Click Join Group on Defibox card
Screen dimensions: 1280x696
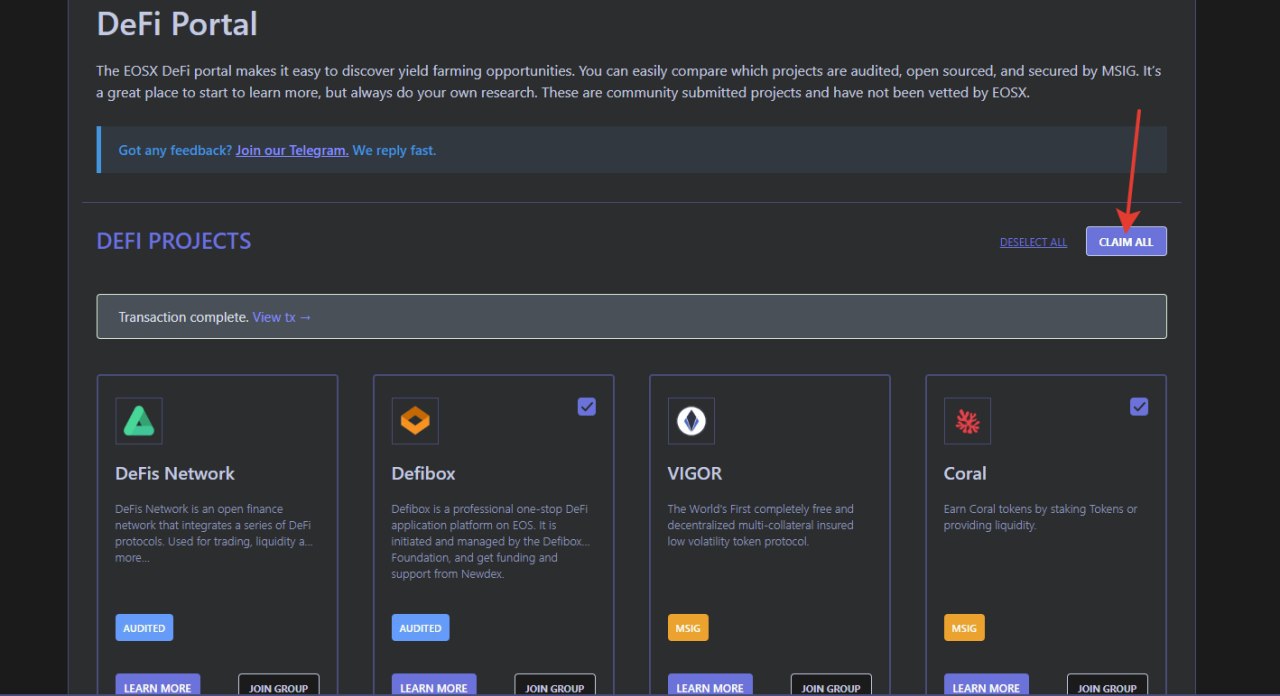pos(555,686)
